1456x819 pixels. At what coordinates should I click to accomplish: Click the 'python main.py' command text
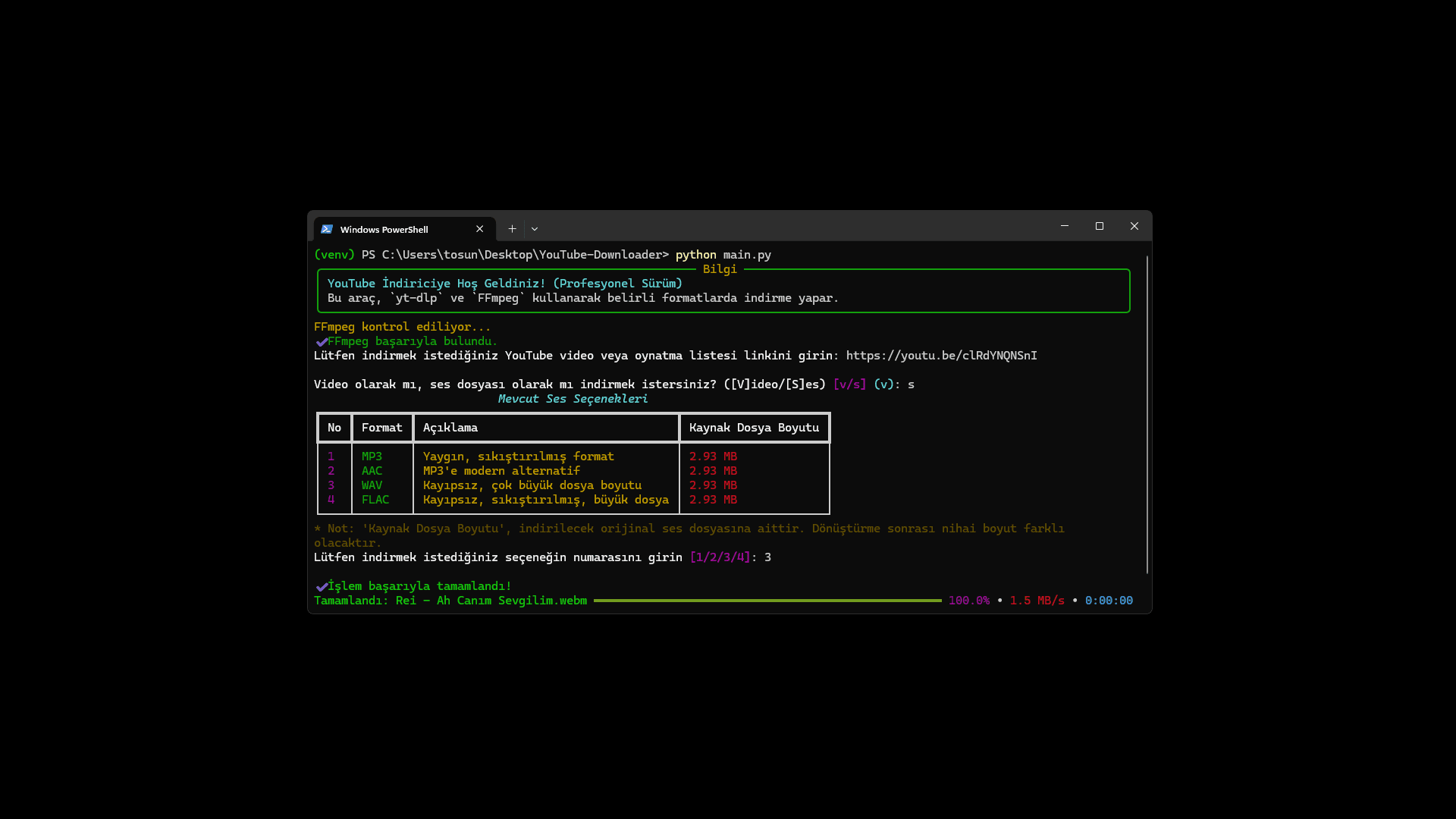tap(723, 255)
